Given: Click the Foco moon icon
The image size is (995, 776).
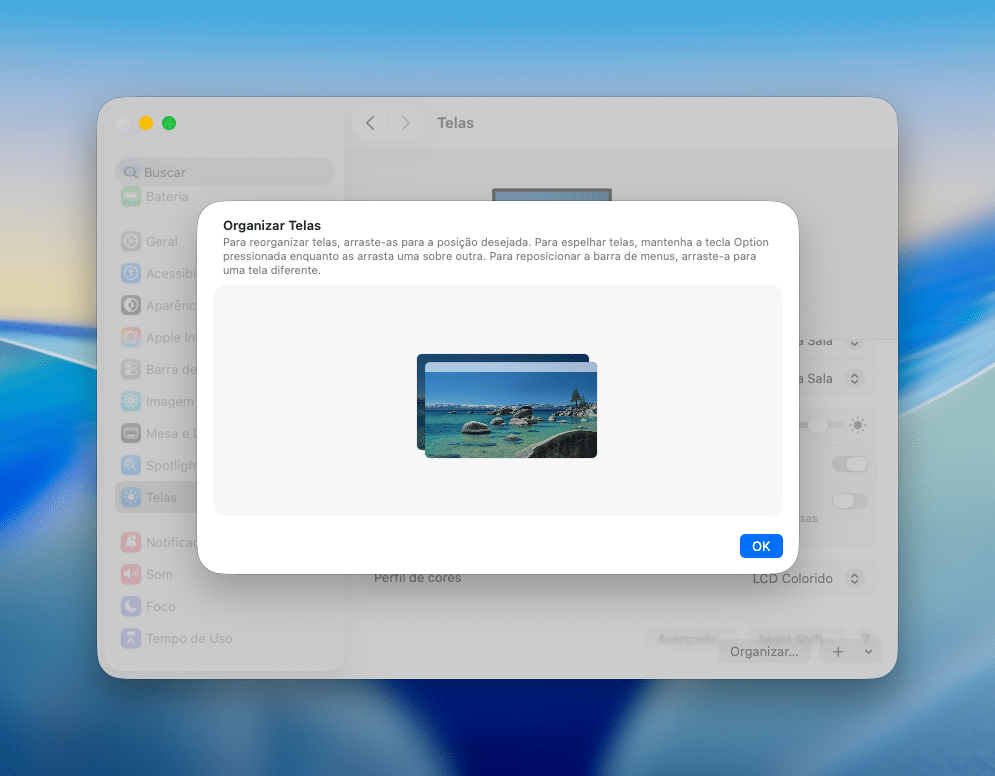Looking at the screenshot, I should (131, 606).
